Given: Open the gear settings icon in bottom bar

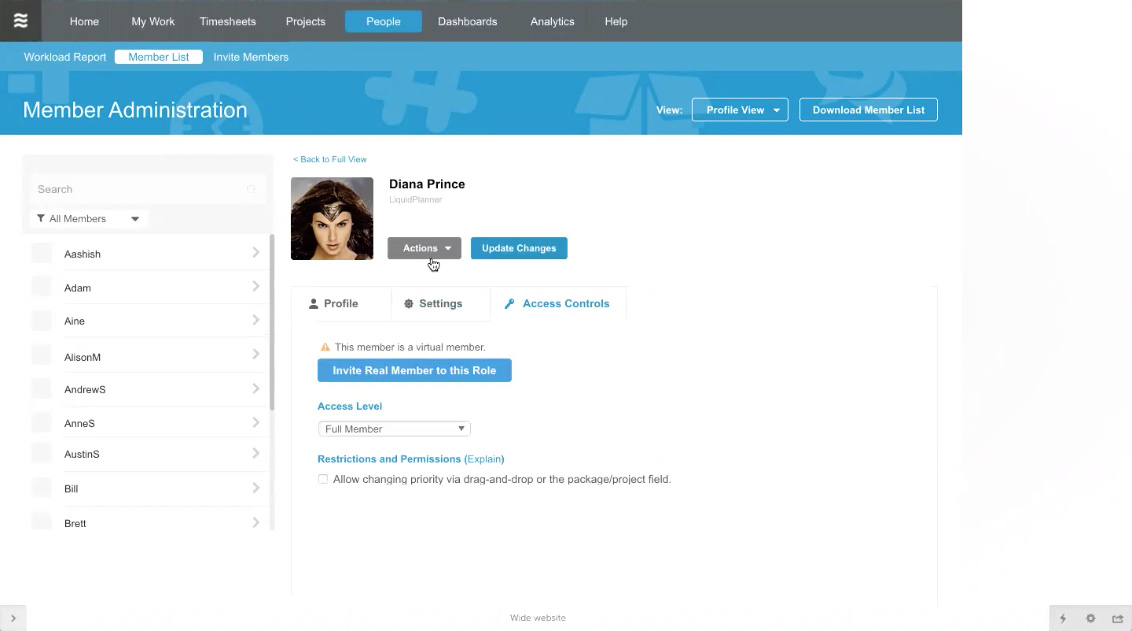Looking at the screenshot, I should tap(1090, 619).
